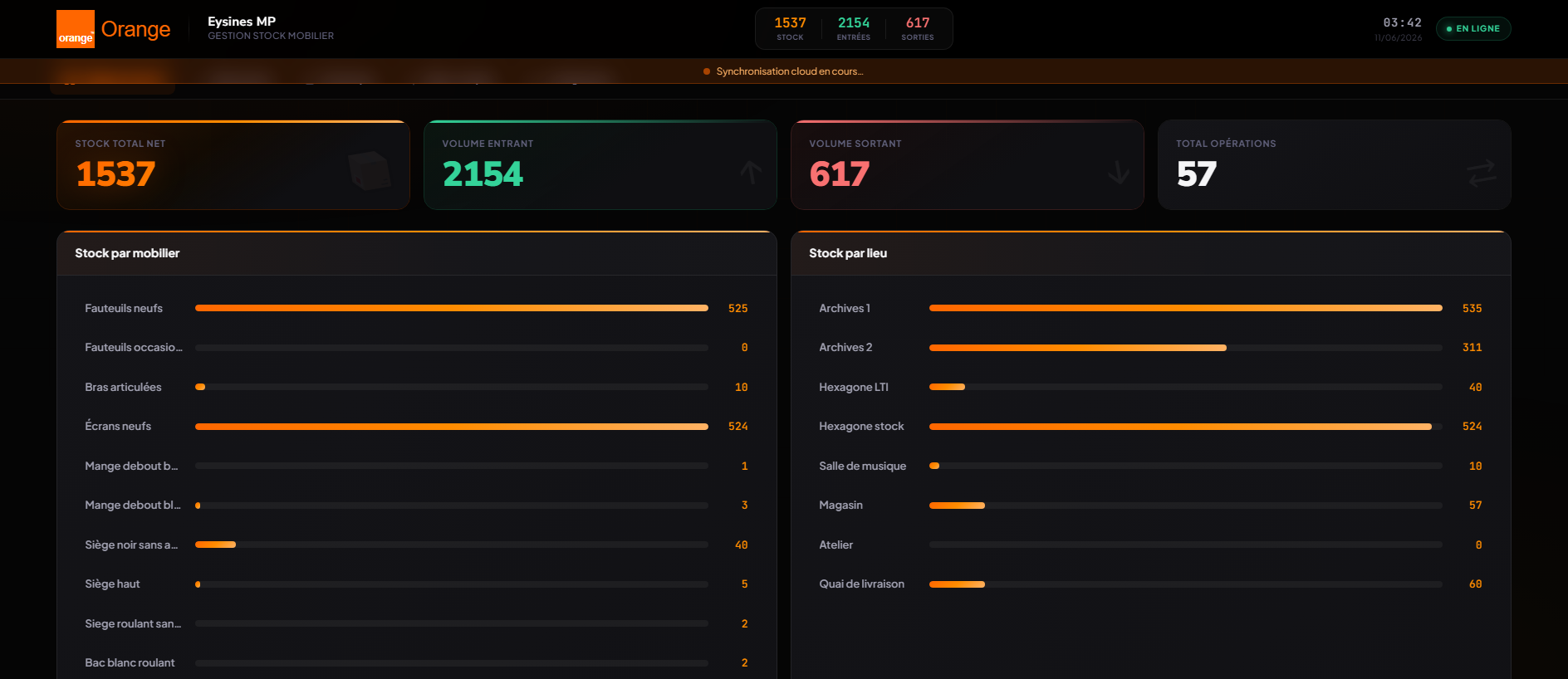Select the Hexagone stock location label
Image resolution: width=1568 pixels, height=679 pixels.
pos(861,426)
